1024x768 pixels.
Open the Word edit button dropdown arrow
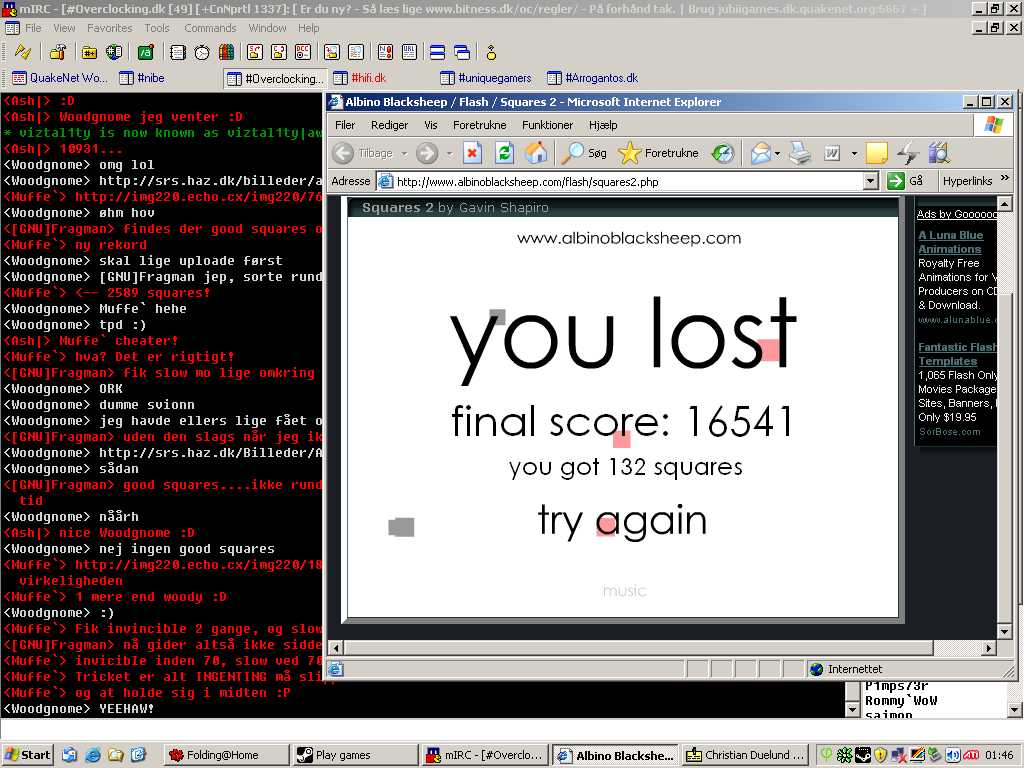pyautogui.click(x=854, y=155)
